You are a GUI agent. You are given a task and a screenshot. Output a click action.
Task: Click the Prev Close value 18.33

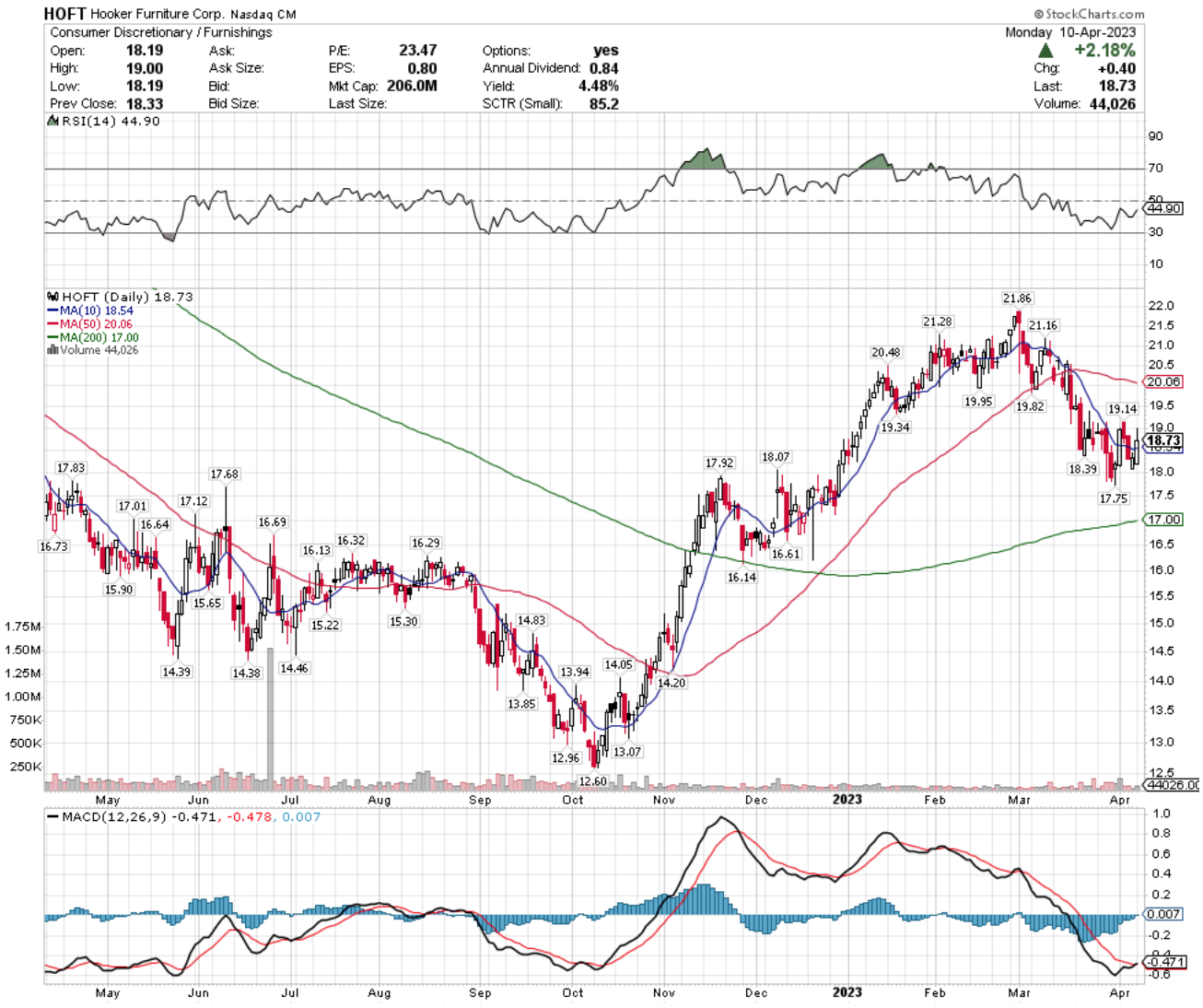point(145,103)
